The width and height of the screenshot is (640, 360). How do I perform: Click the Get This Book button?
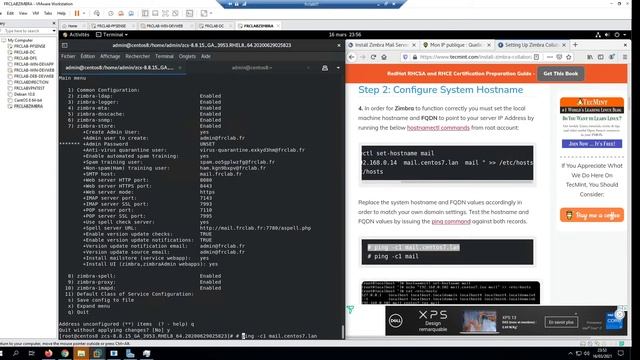(x=560, y=73)
